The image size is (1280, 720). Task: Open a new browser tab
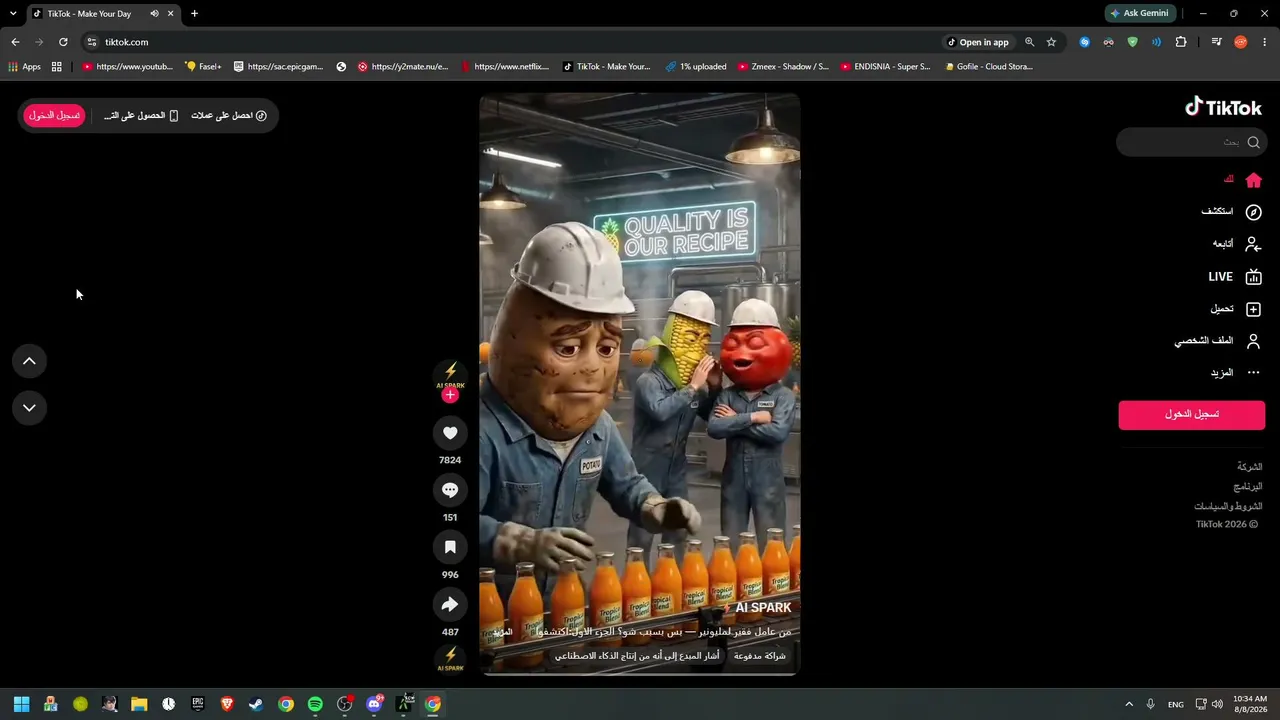[194, 14]
